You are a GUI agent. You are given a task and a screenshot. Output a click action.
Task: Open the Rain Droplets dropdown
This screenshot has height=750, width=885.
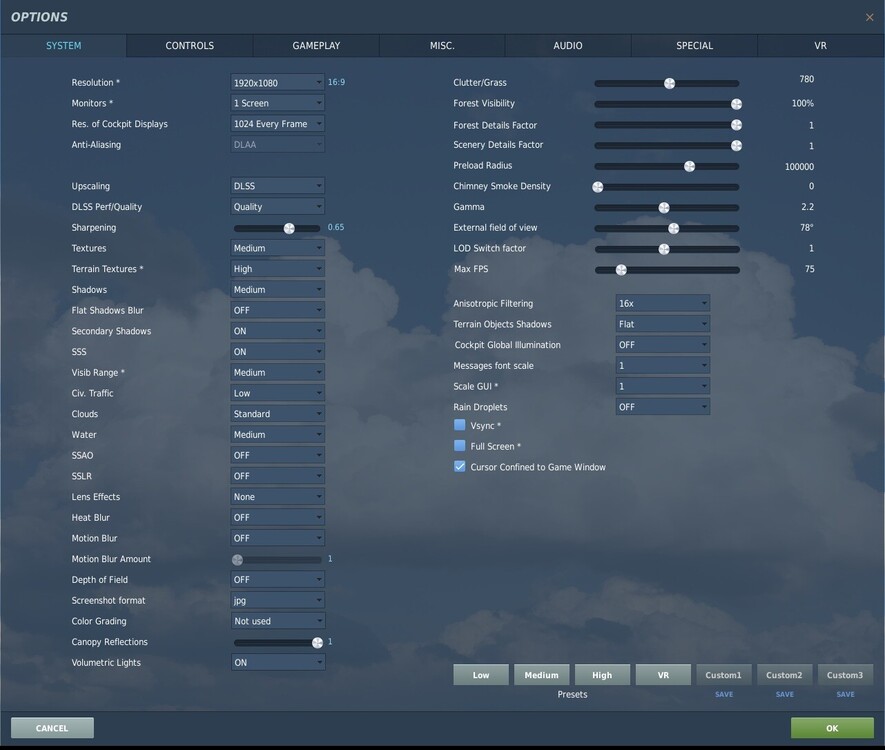(x=662, y=406)
